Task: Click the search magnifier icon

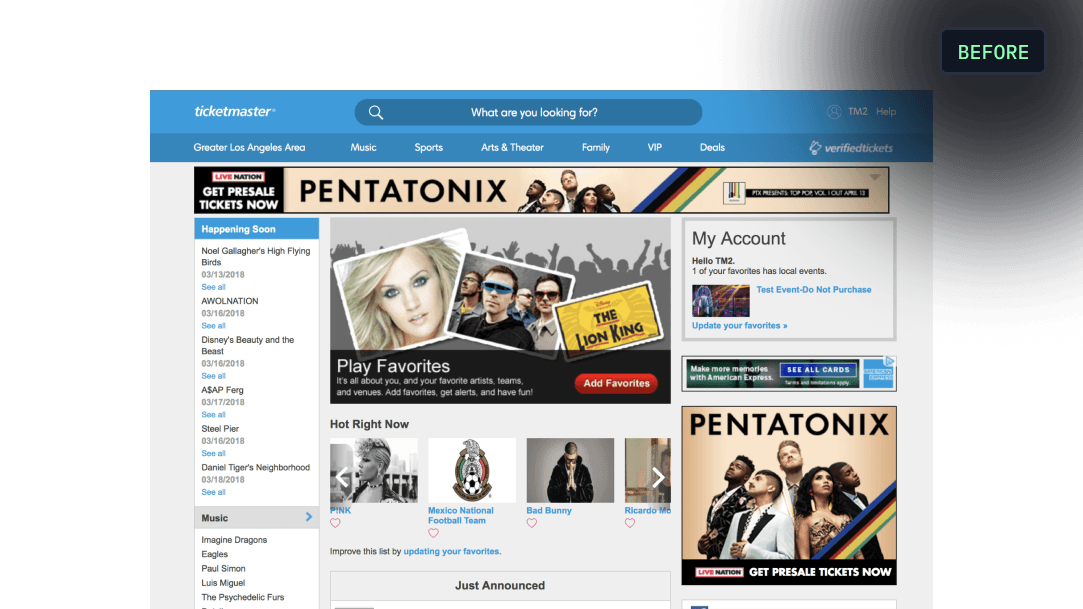Action: click(x=376, y=113)
